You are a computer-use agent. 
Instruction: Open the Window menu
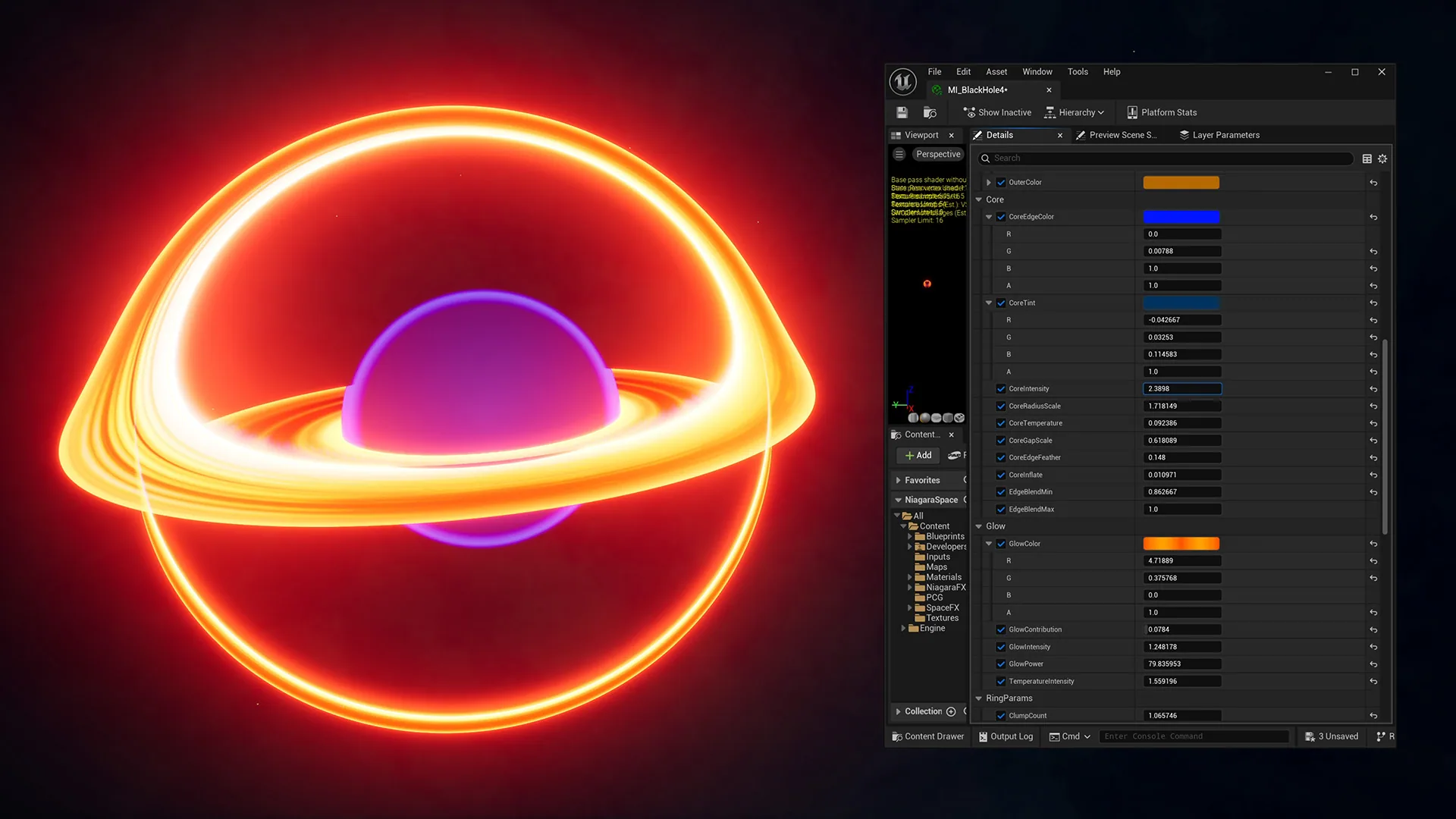(1037, 72)
